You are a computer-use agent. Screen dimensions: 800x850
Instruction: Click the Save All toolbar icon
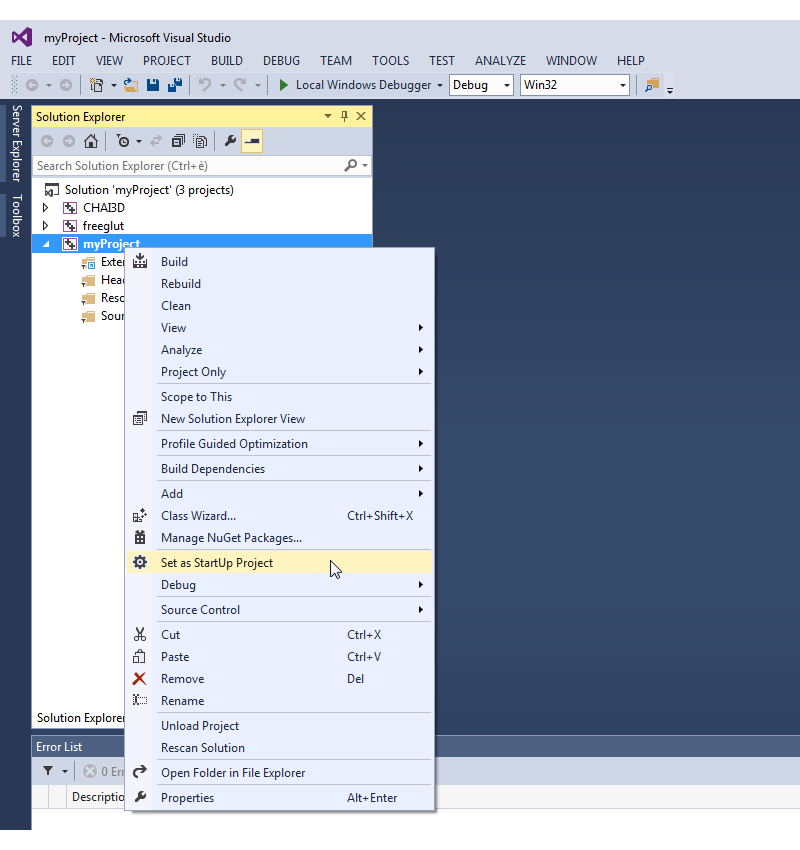(175, 85)
